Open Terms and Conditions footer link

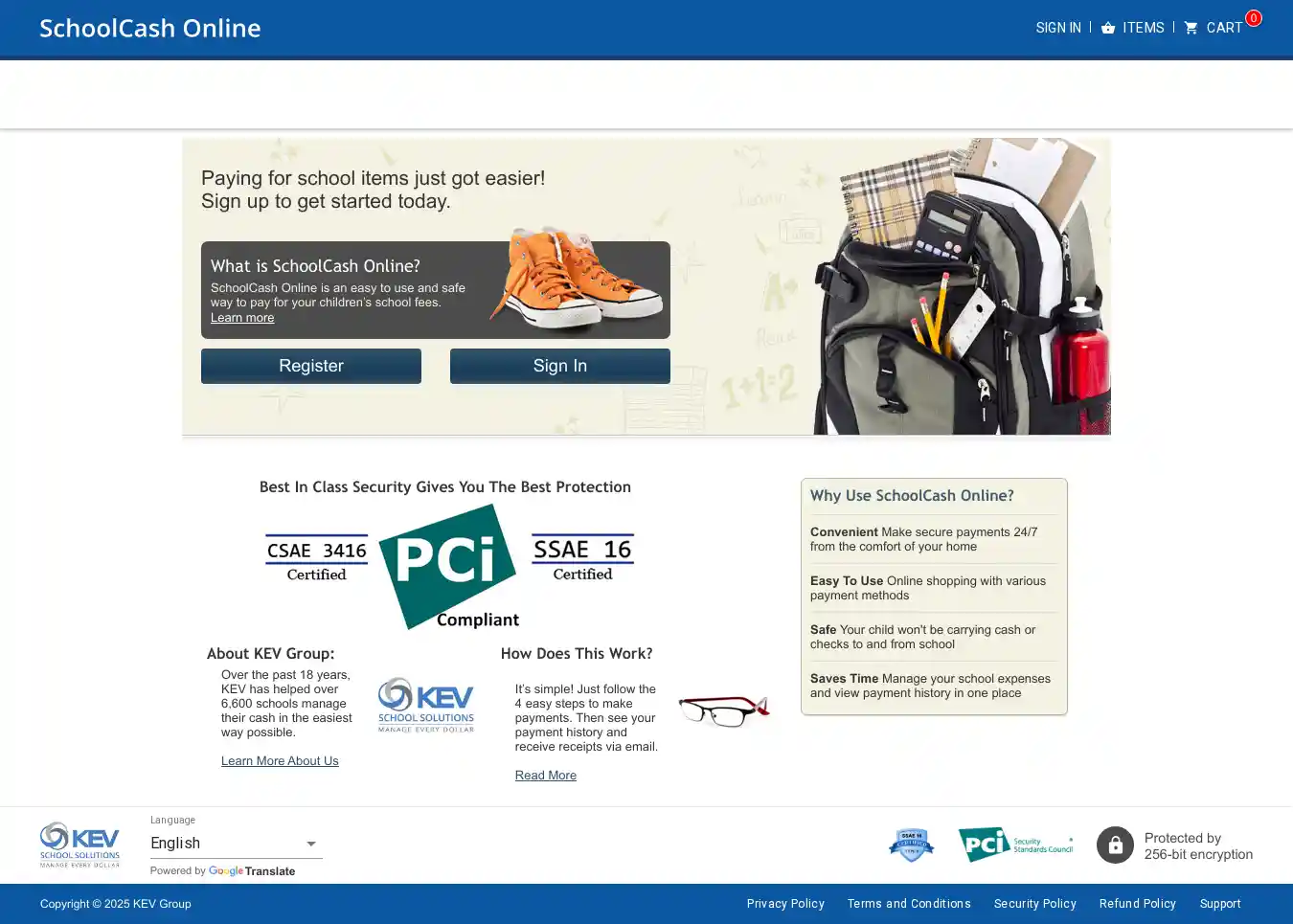click(908, 904)
